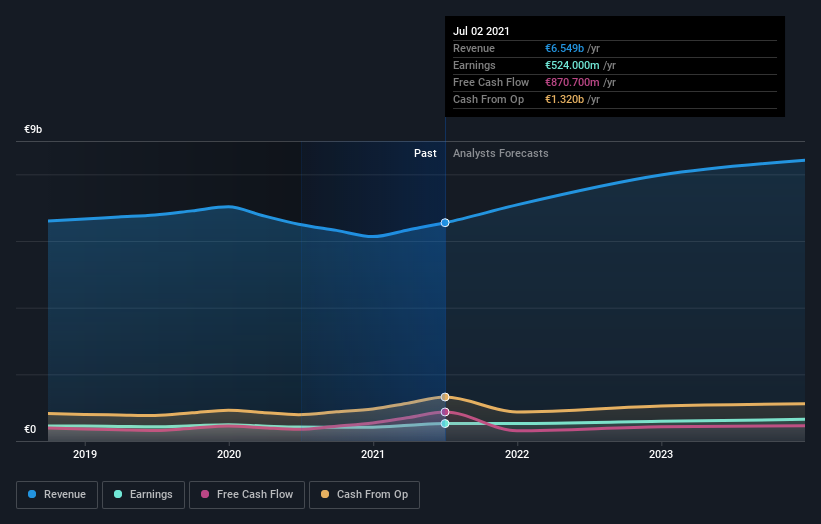Screen dimensions: 821x524
Task: Click the €870.700m free cash flow value
Action: click(572, 82)
